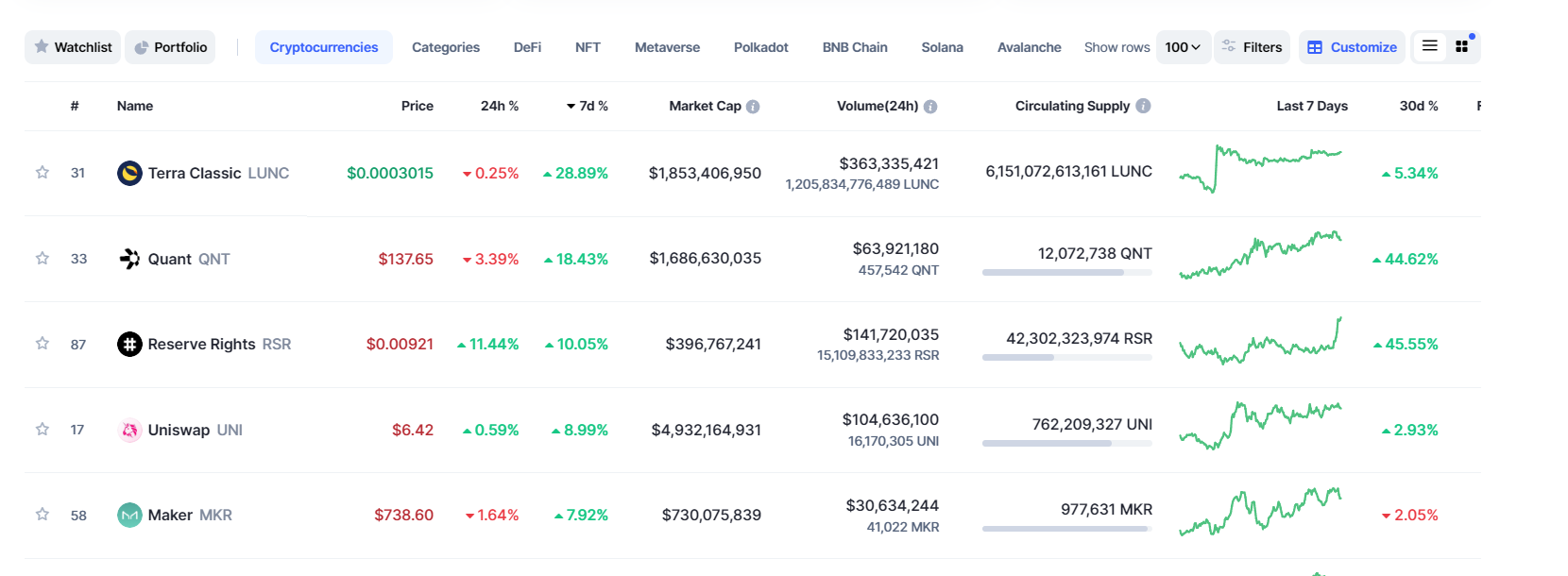
Task: Click the Maker MKR coin logo
Action: (x=129, y=515)
